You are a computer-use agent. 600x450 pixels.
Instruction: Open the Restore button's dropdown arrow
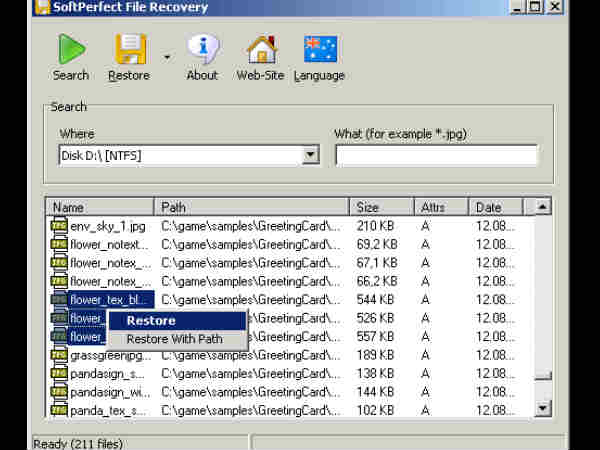[167, 57]
